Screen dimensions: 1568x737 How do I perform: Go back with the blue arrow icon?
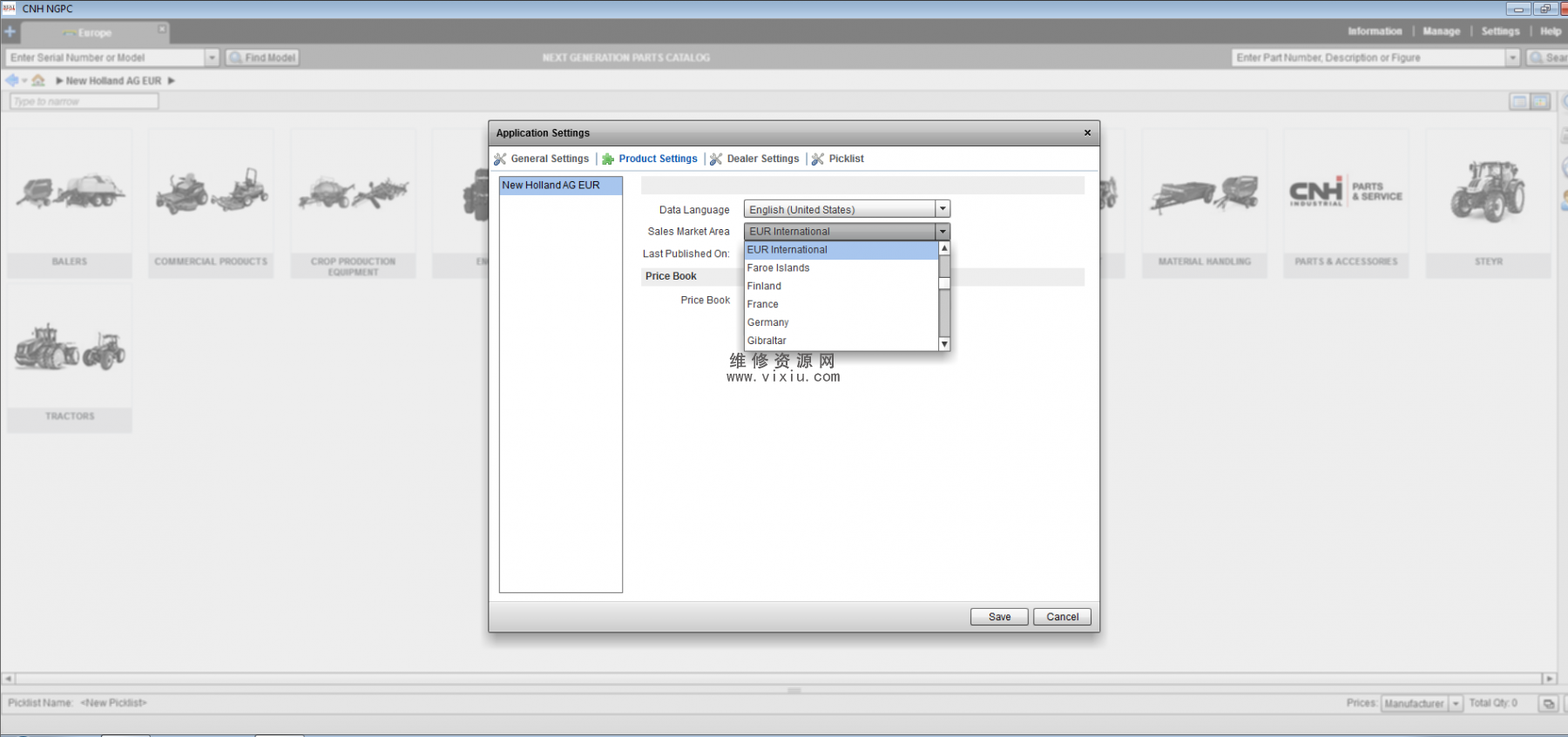[x=11, y=80]
